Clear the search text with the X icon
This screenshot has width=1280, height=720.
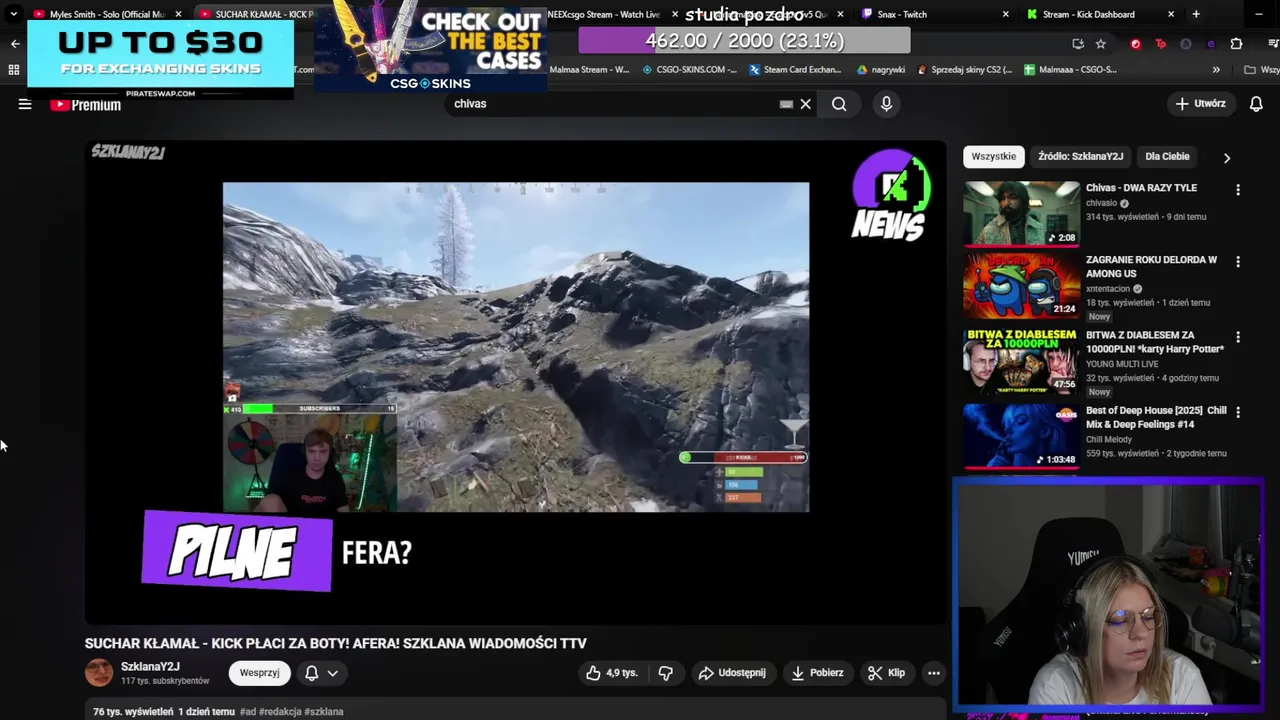[805, 104]
